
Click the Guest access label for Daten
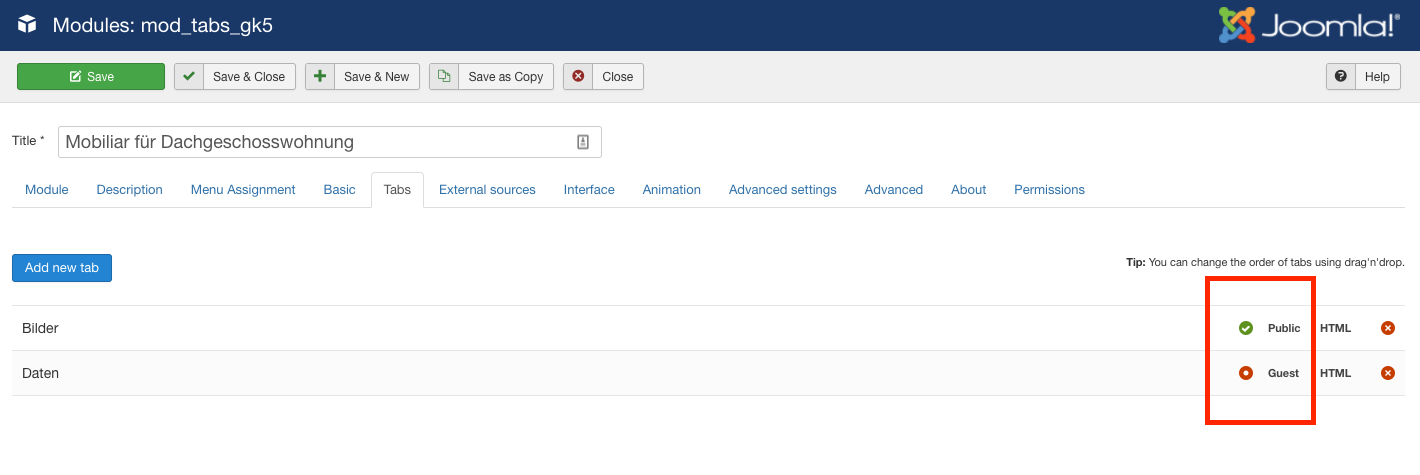1283,373
